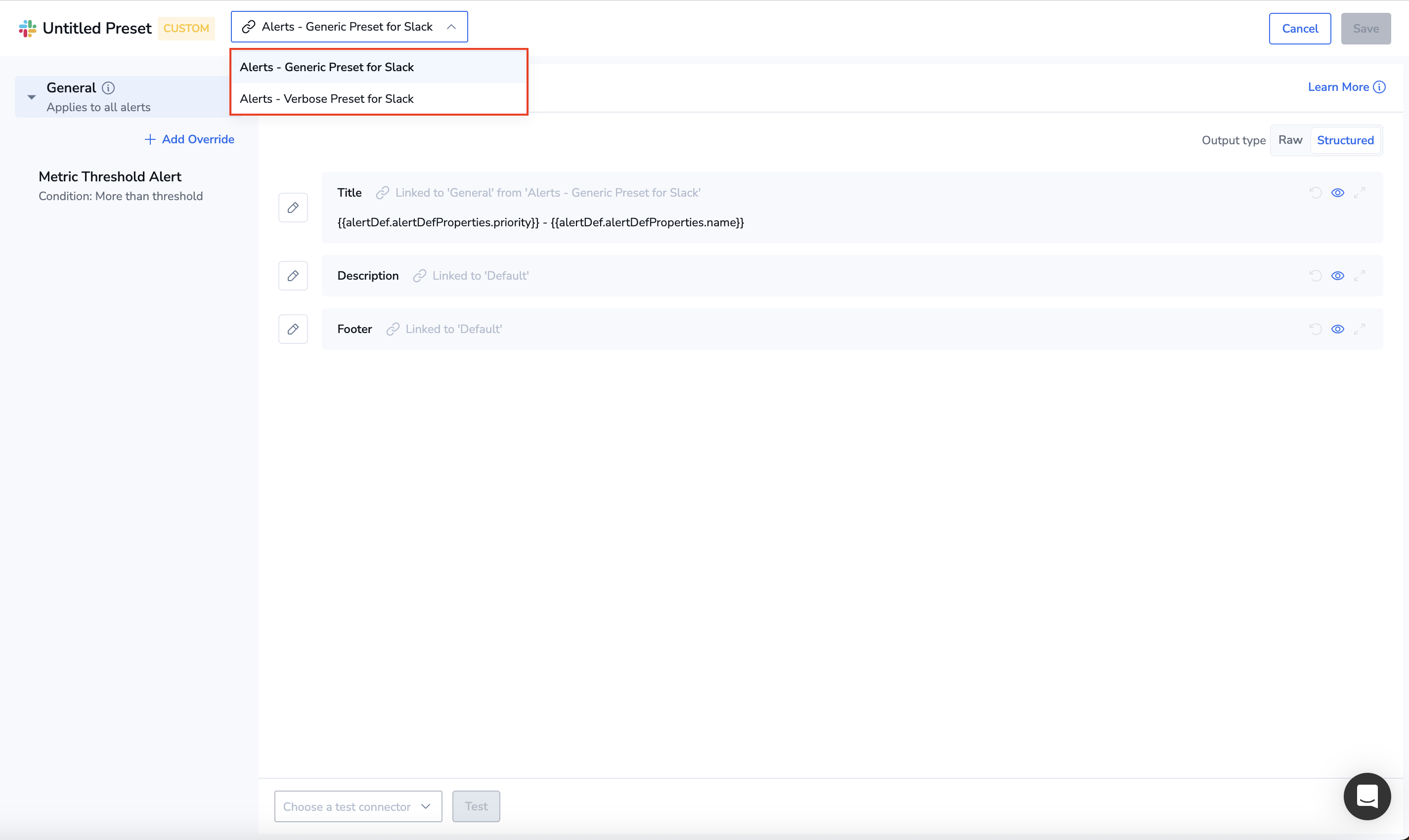Click the Test button
This screenshot has width=1409, height=840.
click(476, 806)
